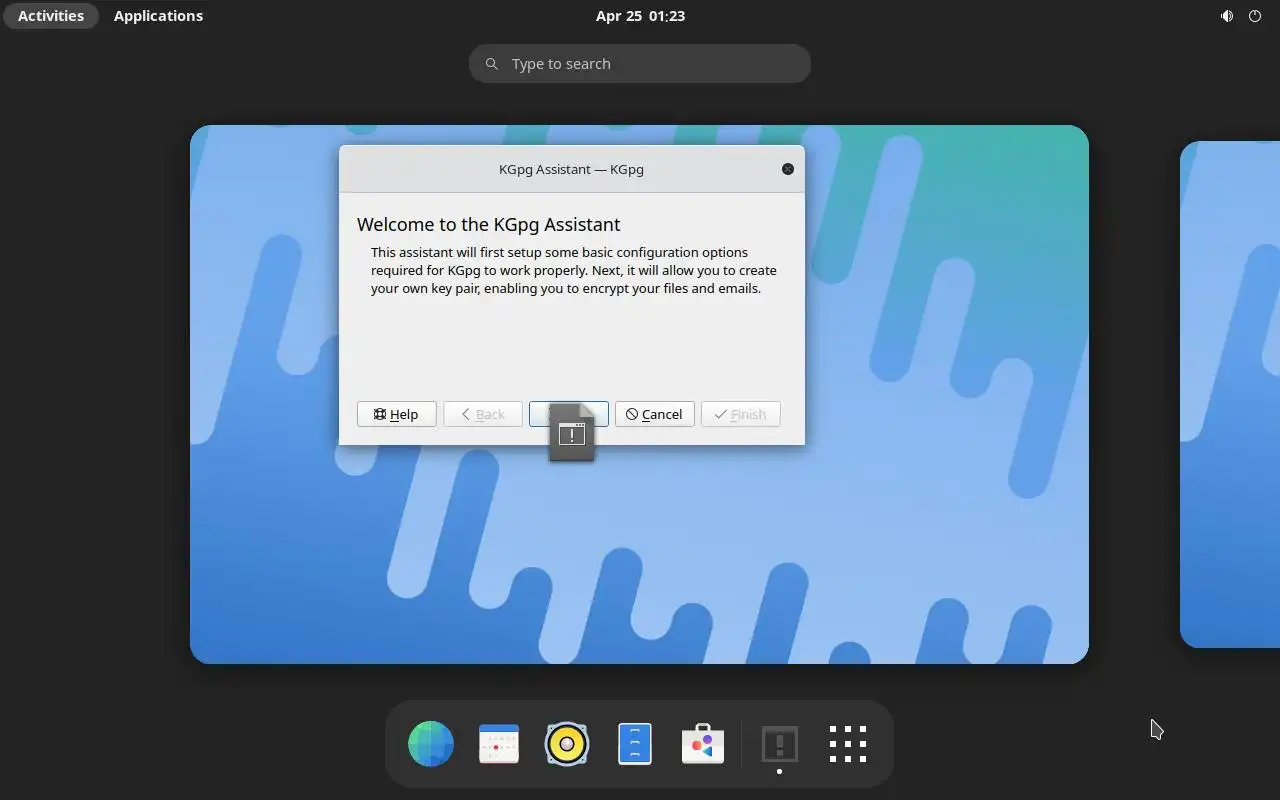1280x800 pixels.
Task: Click the Activities button
Action: pyautogui.click(x=51, y=16)
